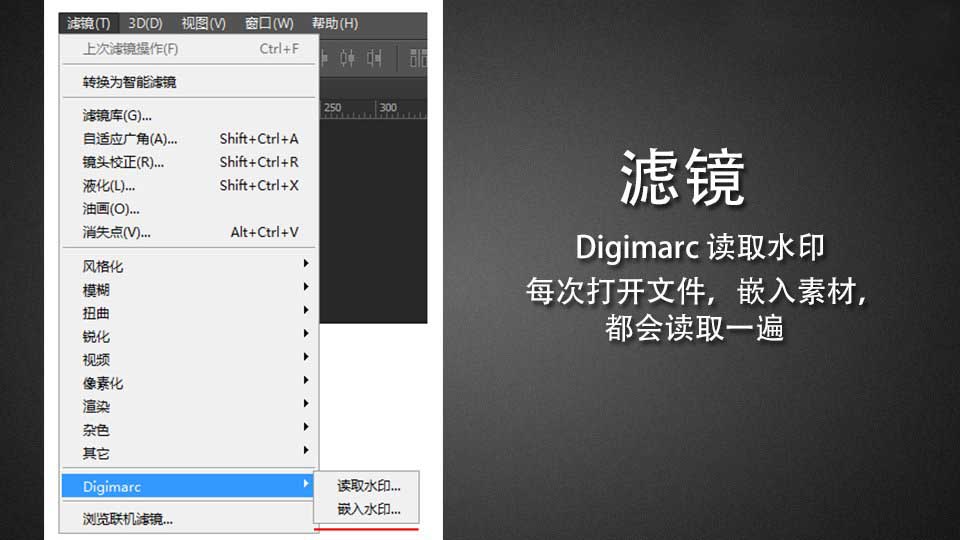
Task: Click the distribute horizontal centers icon
Action: [x=348, y=58]
